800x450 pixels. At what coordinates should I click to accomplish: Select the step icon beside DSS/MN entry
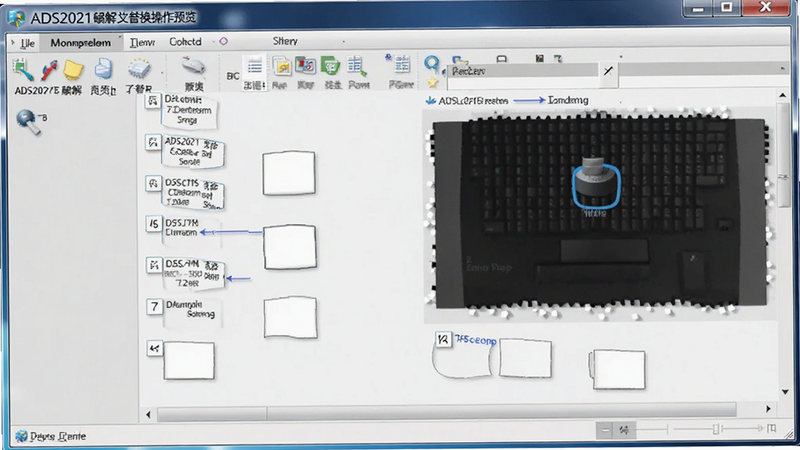[153, 265]
